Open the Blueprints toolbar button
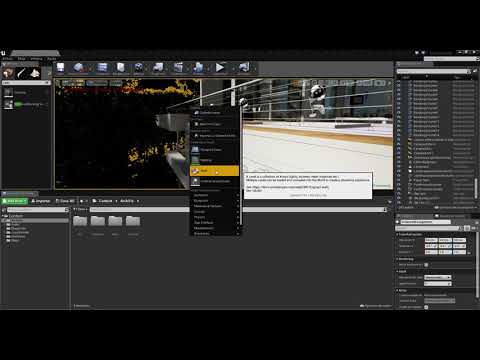This screenshot has width=480, height=360. coord(158,68)
